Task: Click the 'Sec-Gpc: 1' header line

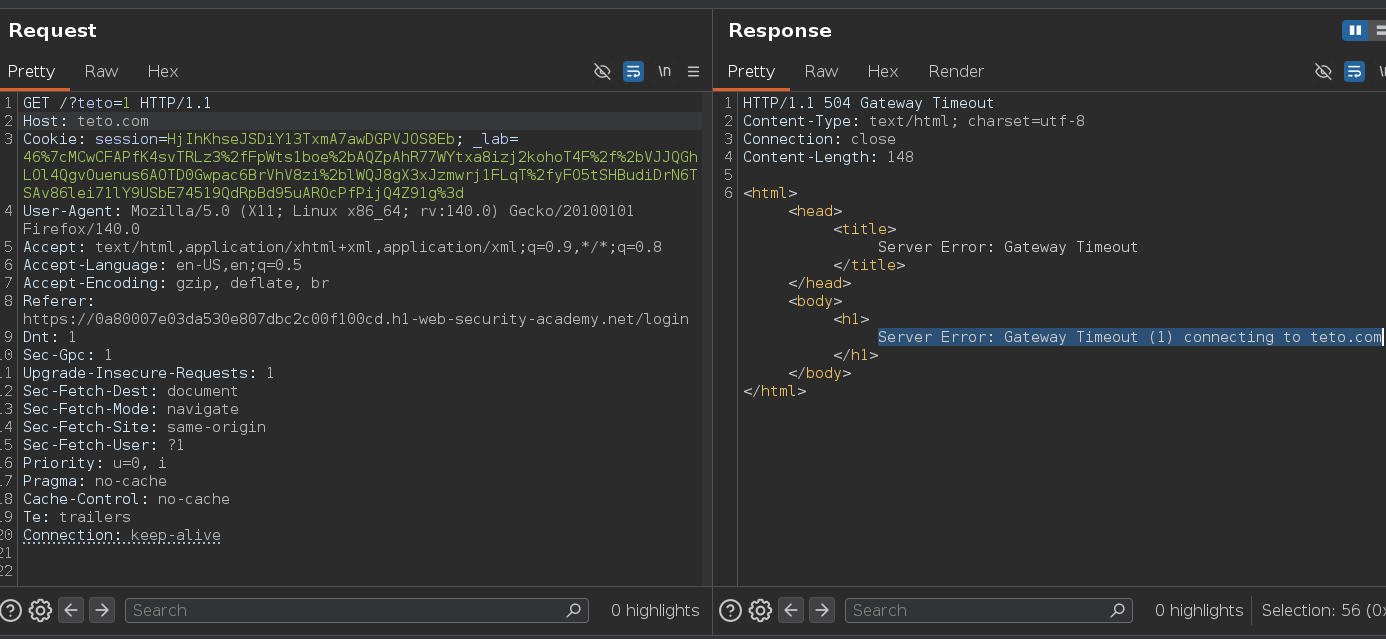Action: pos(68,355)
